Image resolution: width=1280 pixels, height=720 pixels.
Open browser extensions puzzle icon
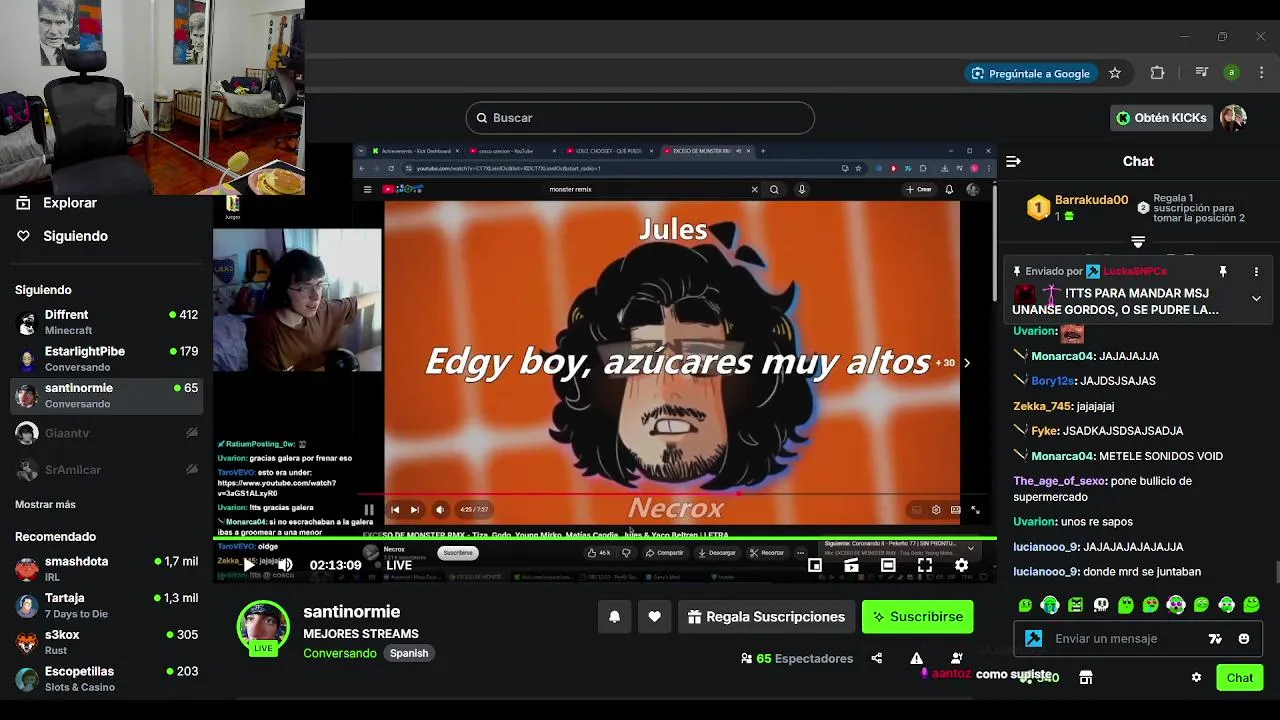pyautogui.click(x=1157, y=73)
